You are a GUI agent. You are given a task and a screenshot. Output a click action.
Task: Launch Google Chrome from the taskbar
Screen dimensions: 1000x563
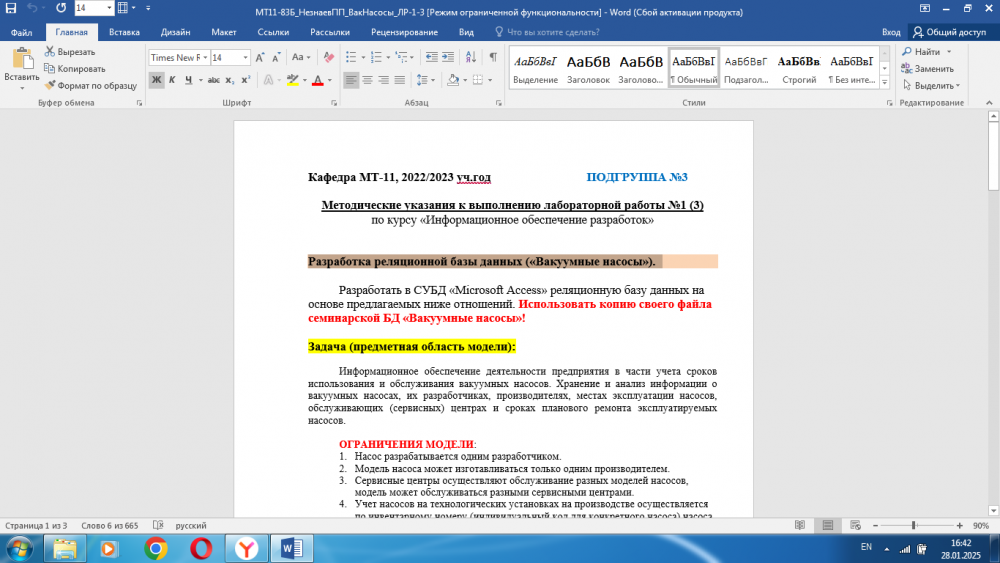coord(155,548)
